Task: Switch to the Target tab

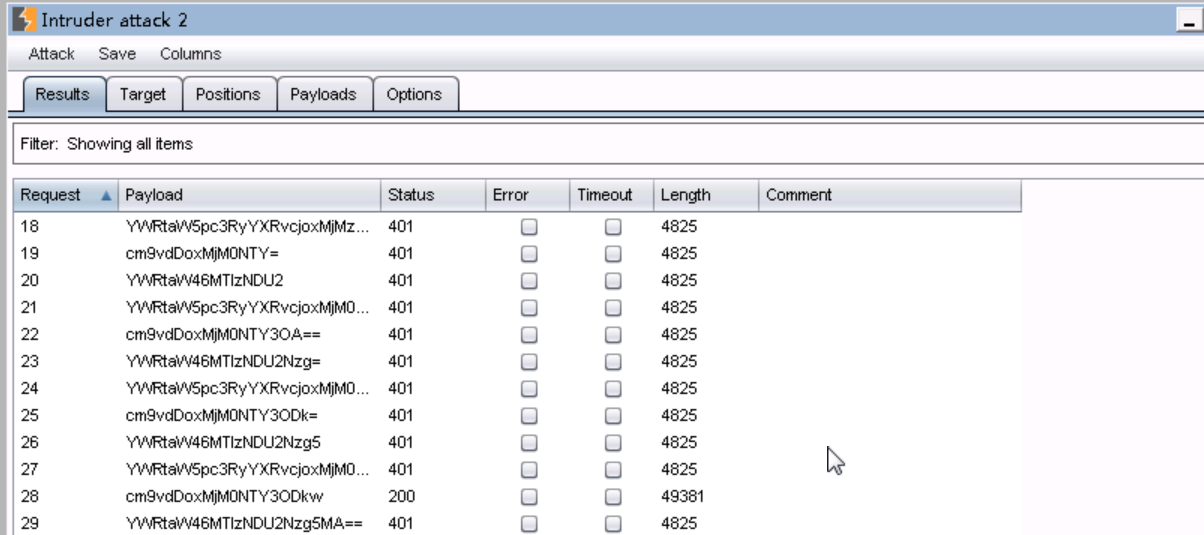Action: [x=143, y=94]
